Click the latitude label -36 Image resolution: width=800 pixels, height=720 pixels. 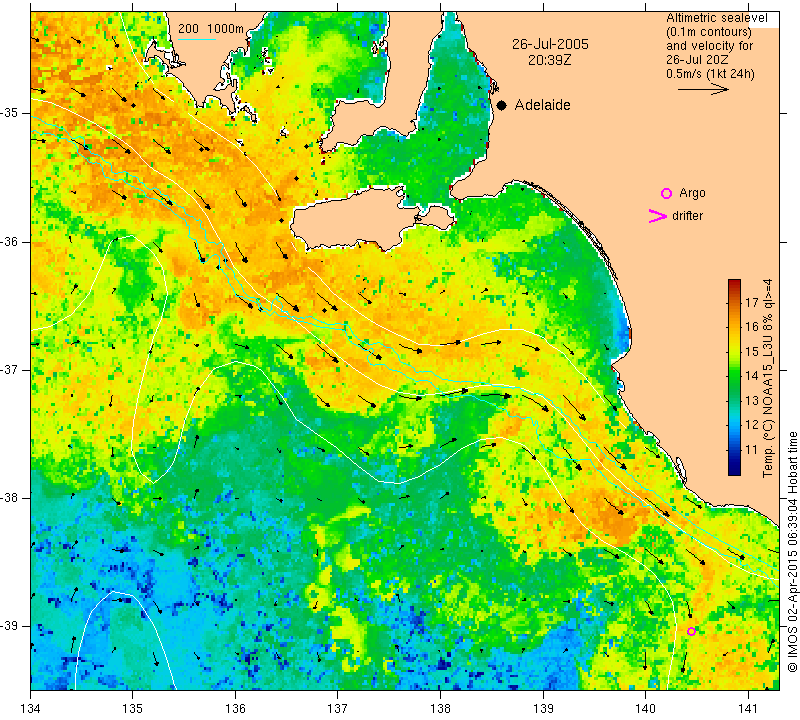point(9,241)
